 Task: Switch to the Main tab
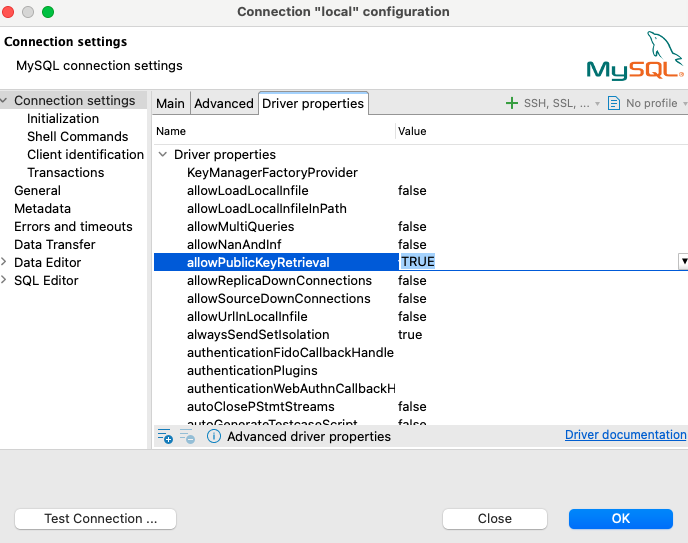point(170,104)
